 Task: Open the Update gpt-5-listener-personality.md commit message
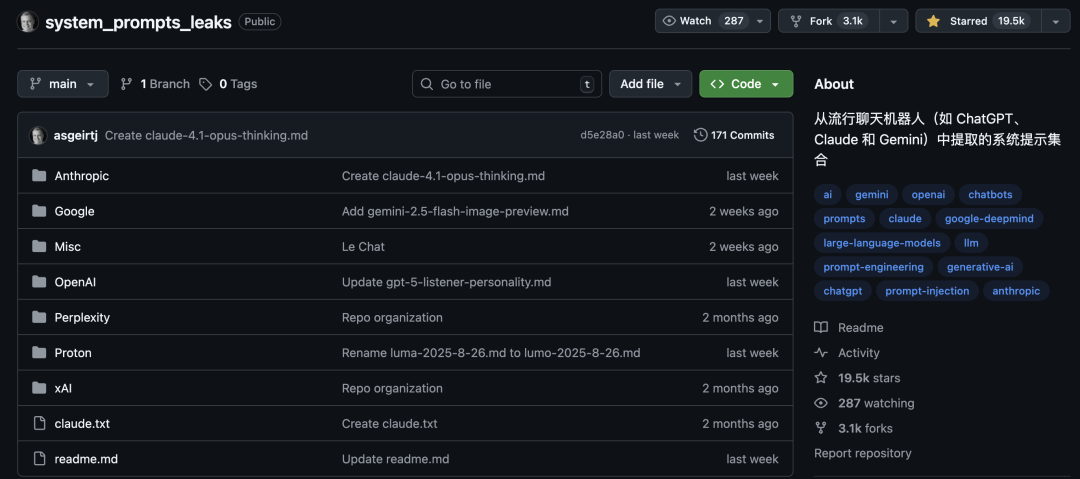tap(446, 282)
